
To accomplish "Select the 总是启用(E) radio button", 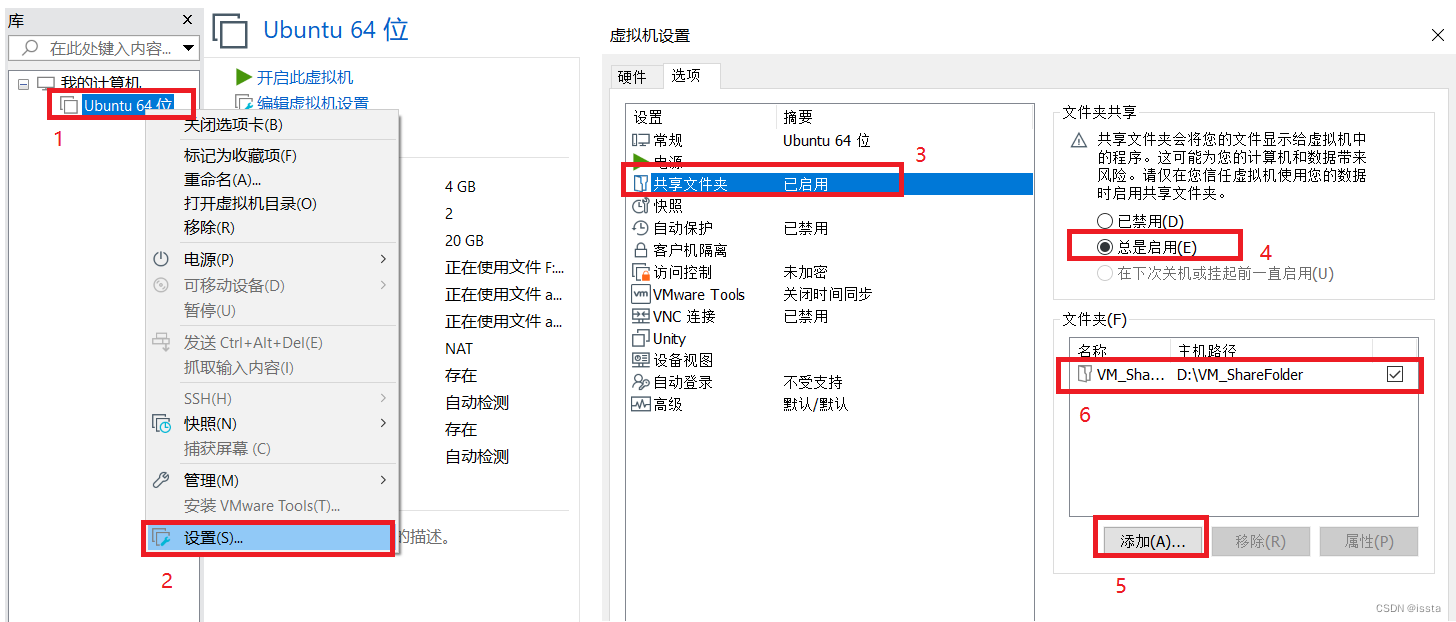I will click(x=1105, y=247).
